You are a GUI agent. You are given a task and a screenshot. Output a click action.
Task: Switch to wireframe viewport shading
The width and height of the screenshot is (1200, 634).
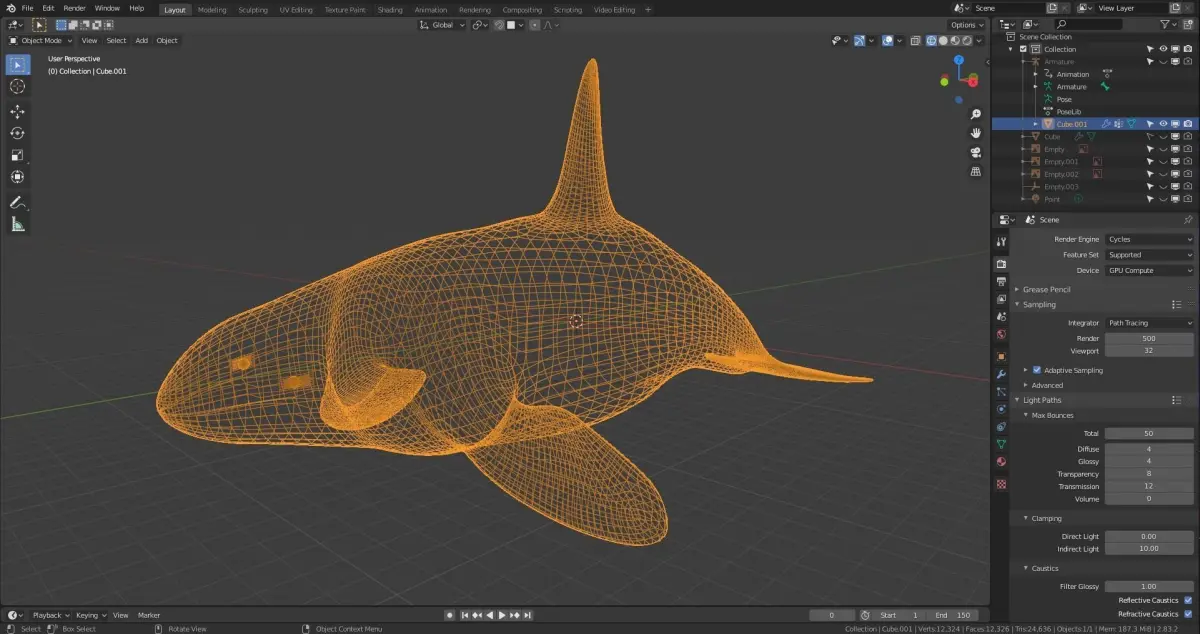[931, 40]
